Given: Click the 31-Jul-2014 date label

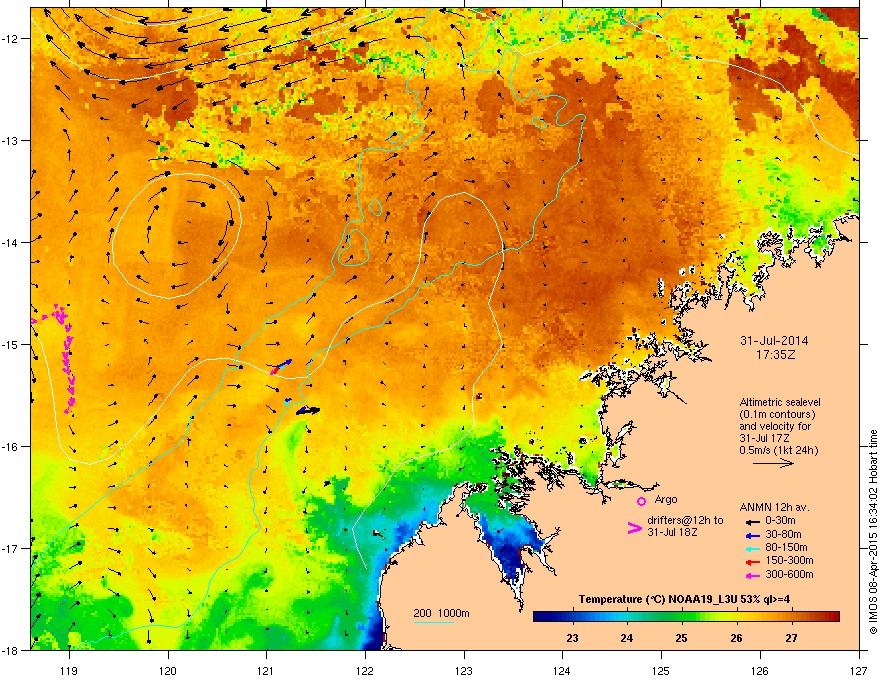Looking at the screenshot, I should (774, 341).
